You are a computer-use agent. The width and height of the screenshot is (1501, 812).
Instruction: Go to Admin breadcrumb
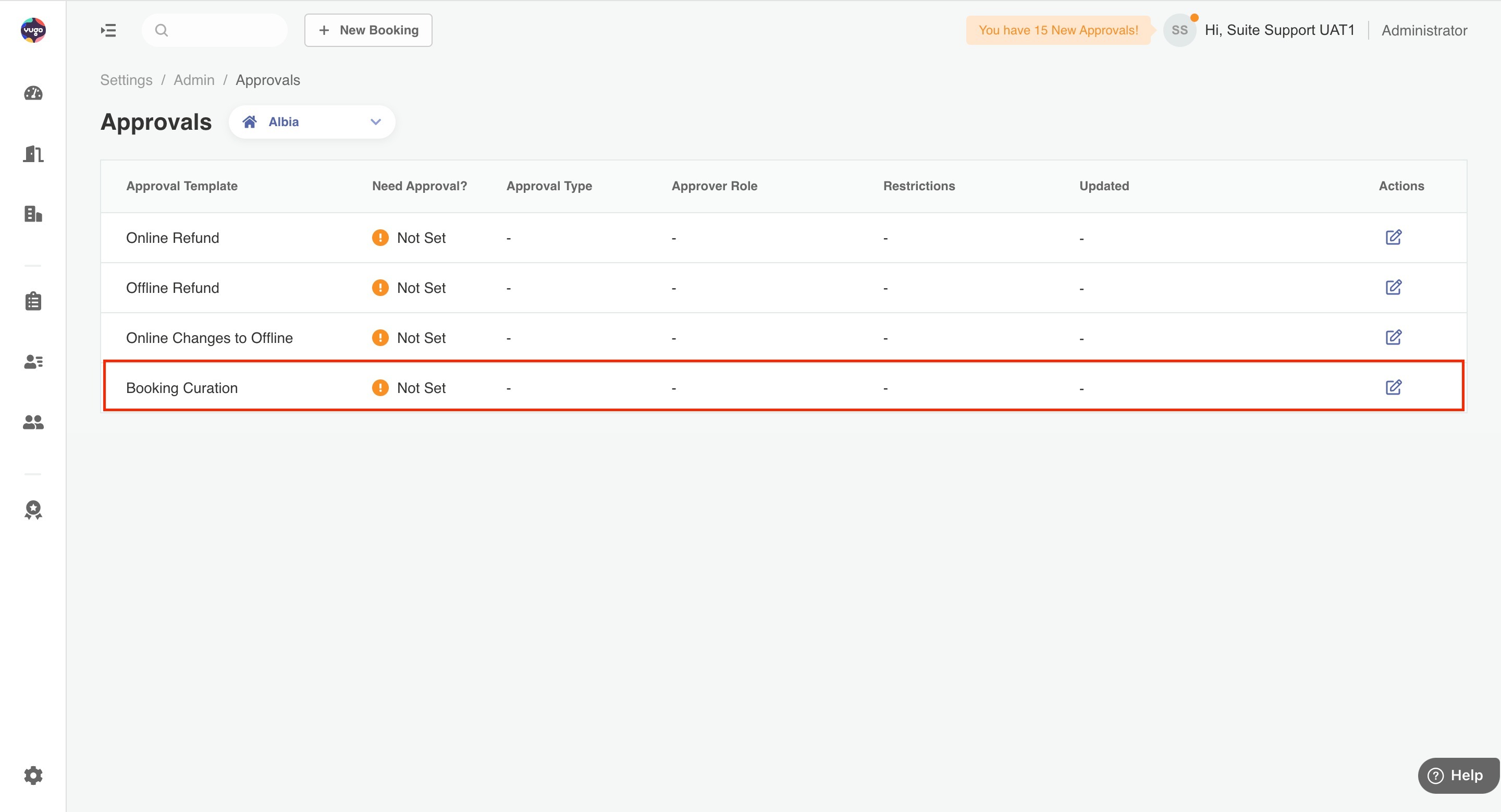[194, 80]
